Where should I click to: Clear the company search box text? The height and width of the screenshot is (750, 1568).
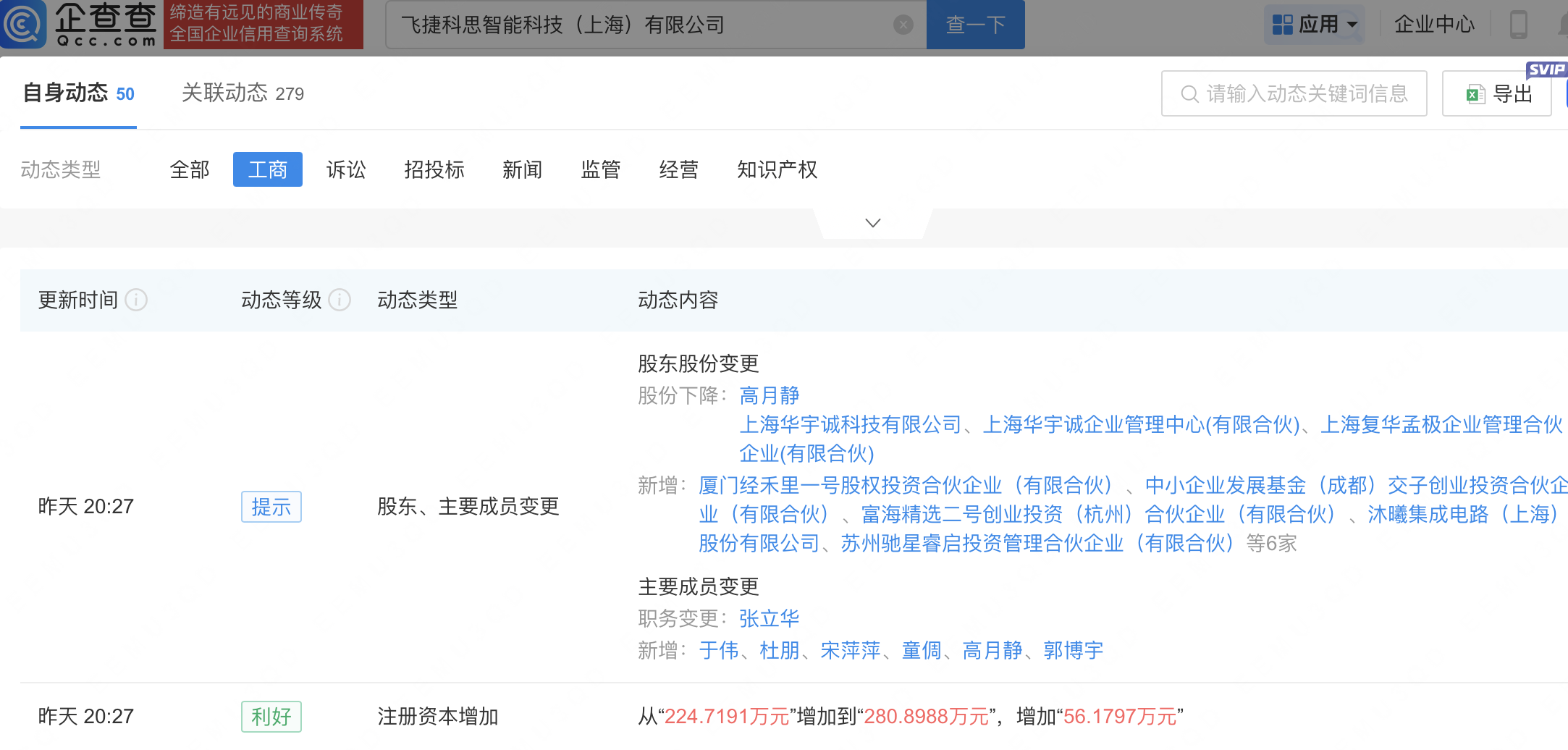tap(903, 25)
